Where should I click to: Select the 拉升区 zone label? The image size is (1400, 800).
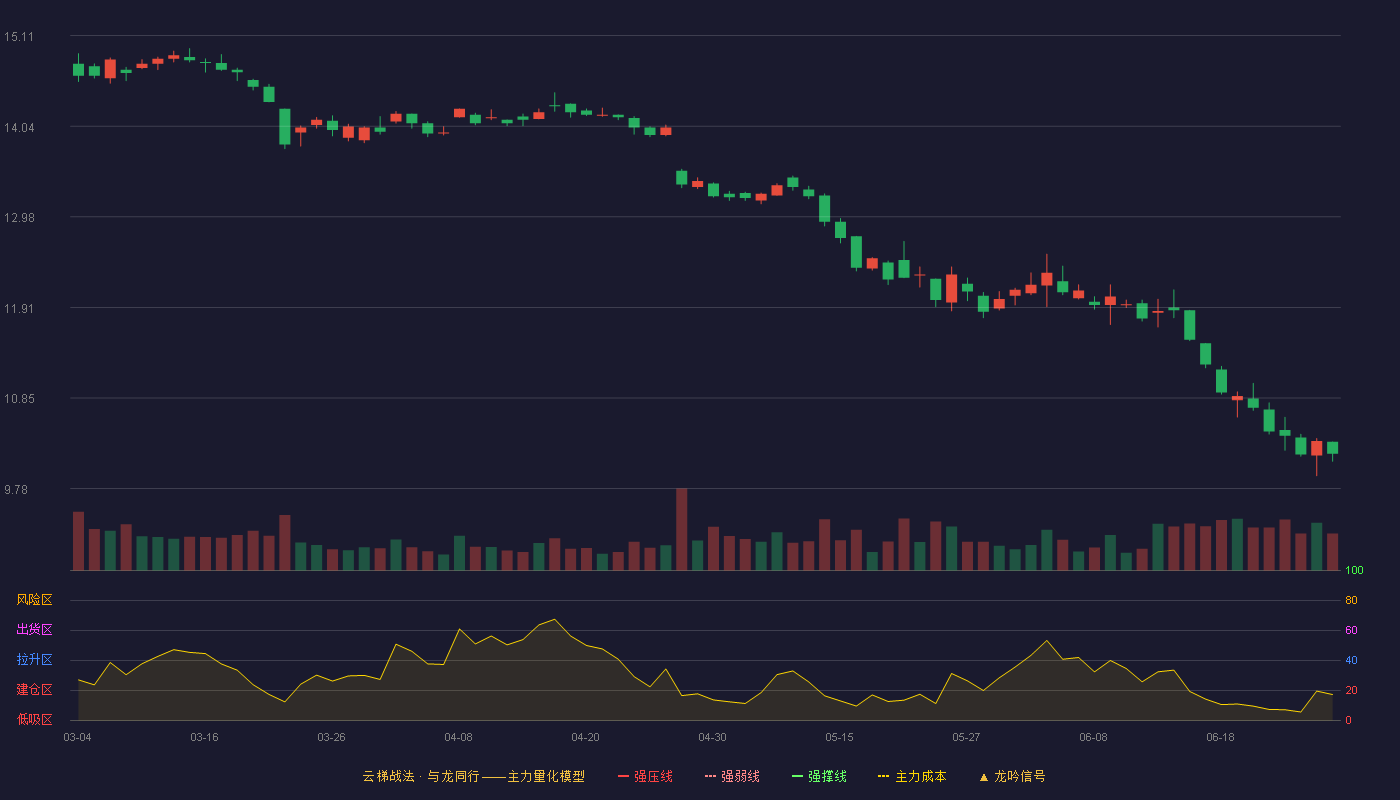(34, 660)
